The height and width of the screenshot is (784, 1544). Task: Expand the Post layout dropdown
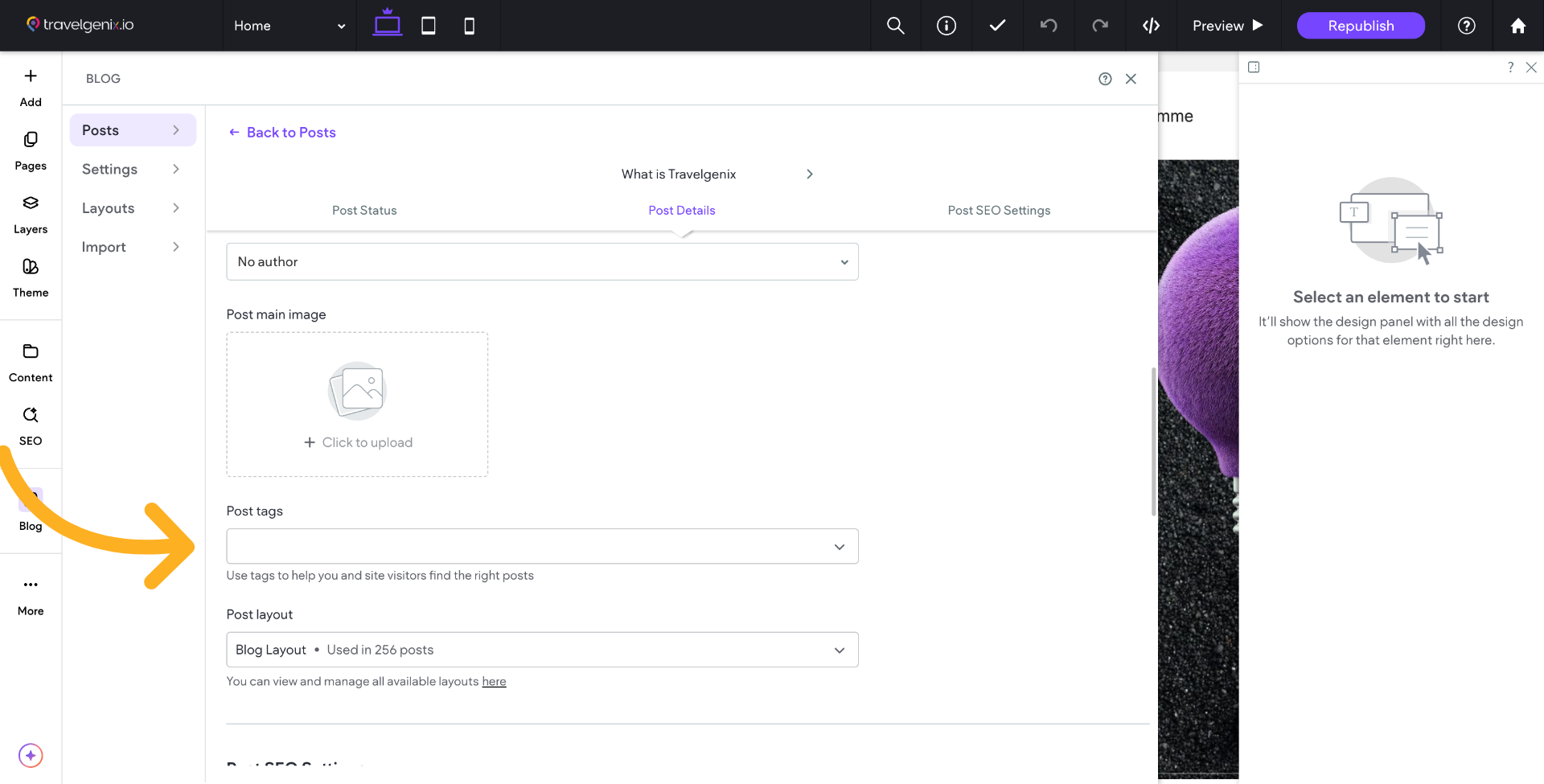click(x=542, y=650)
